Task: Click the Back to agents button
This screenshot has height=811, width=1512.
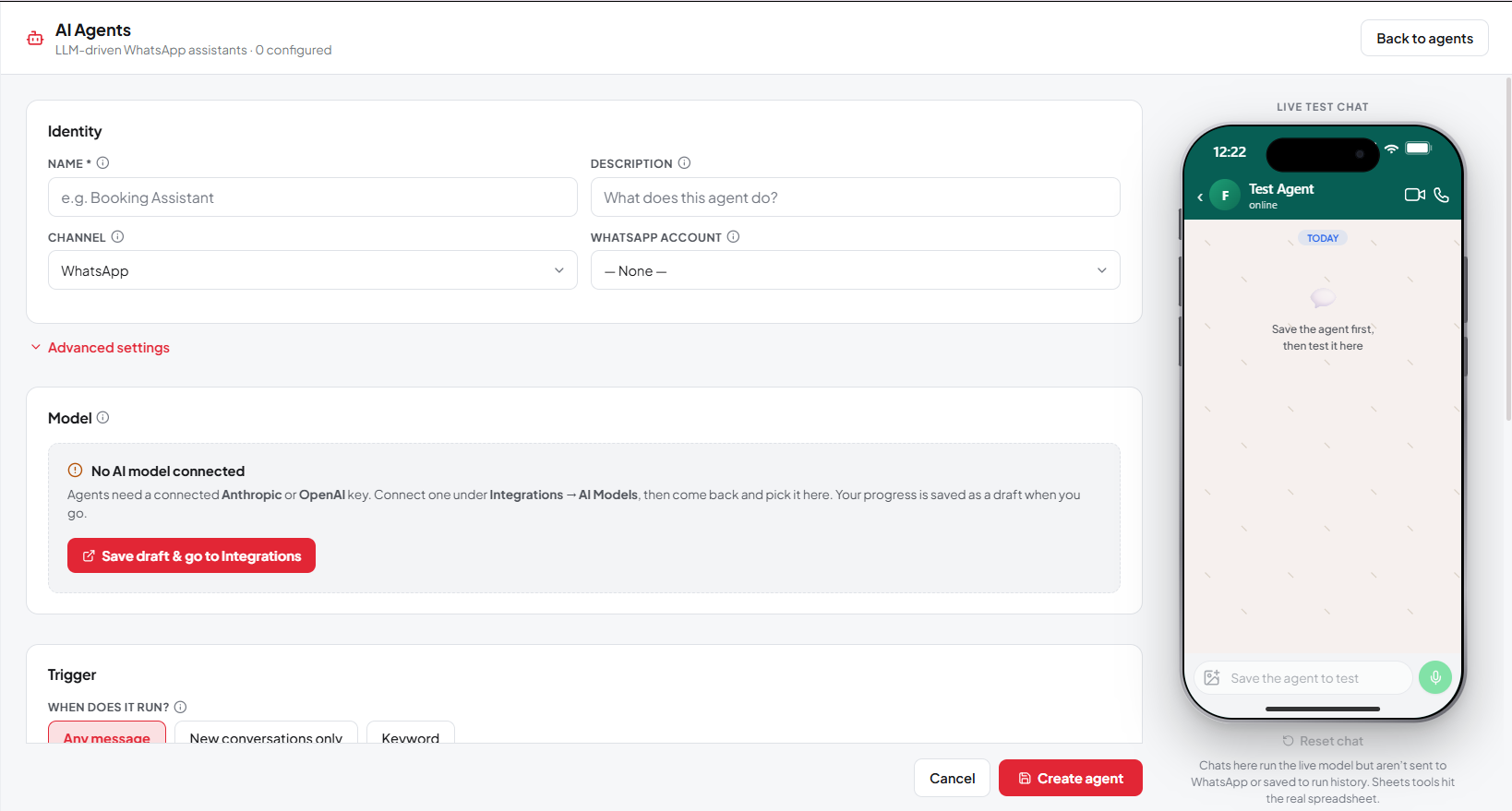Action: (1424, 38)
